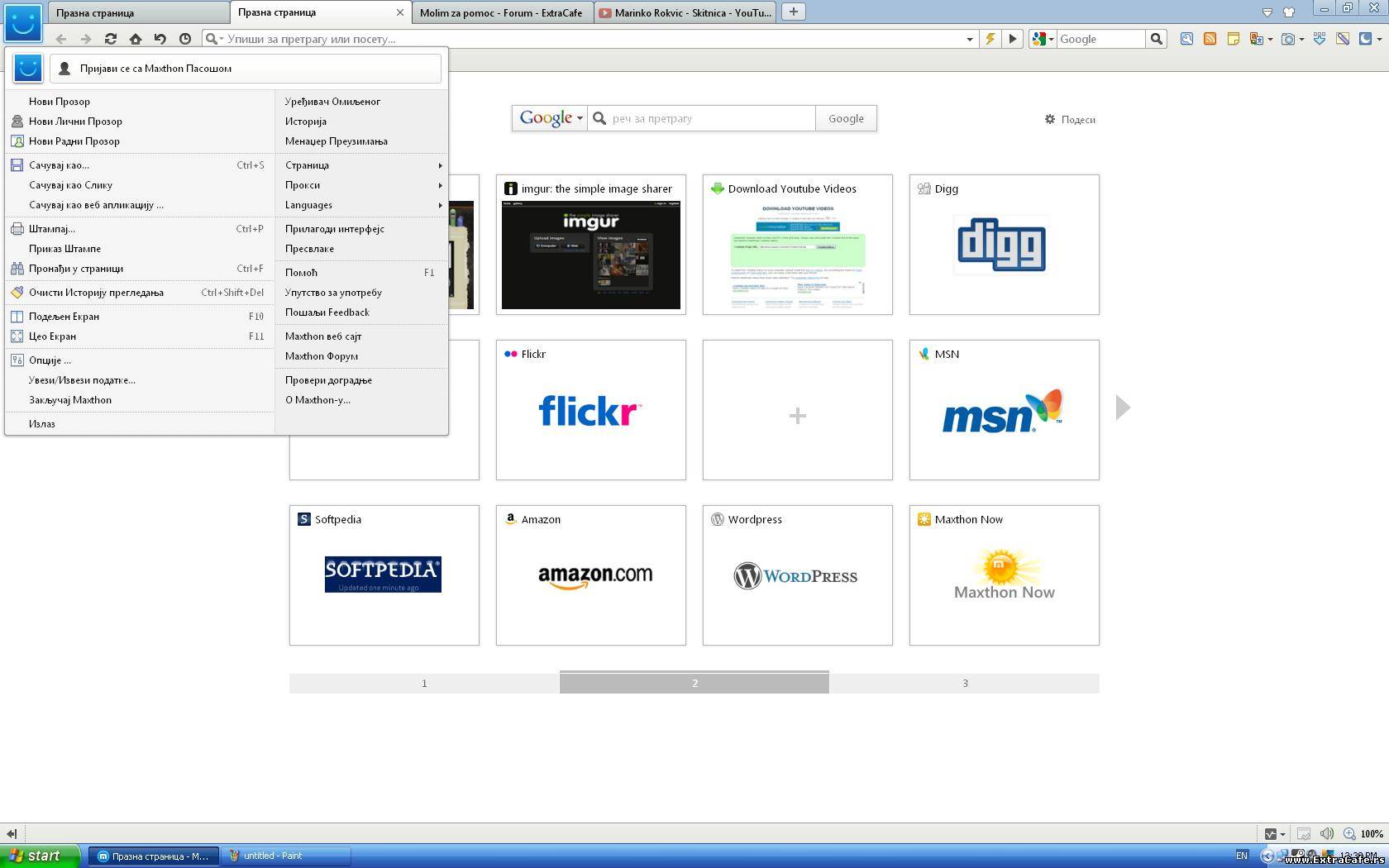Toggle the sound mute speaker icon

(x=1327, y=833)
